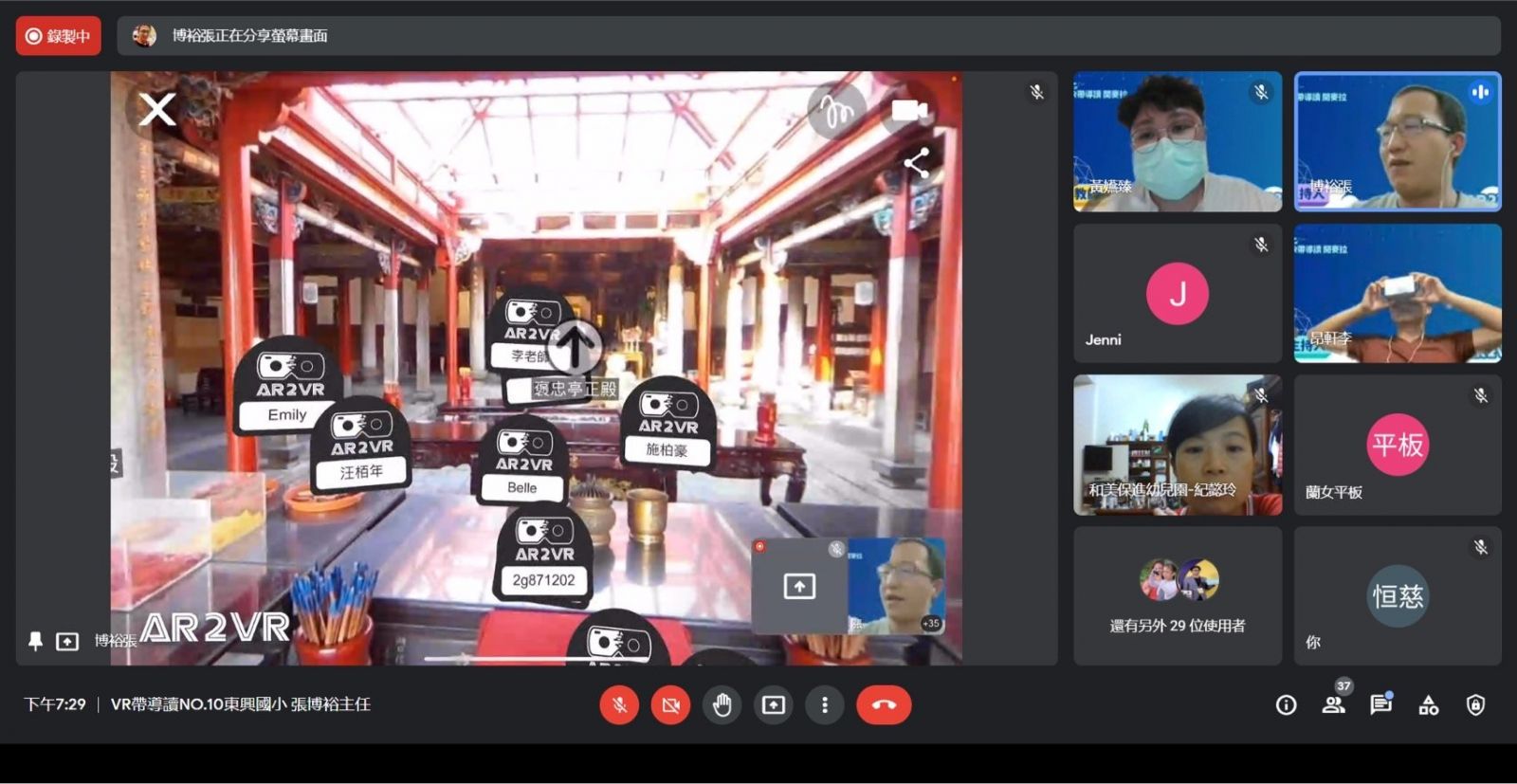Click the share icon in VR view
This screenshot has width=1517, height=784.
click(916, 163)
